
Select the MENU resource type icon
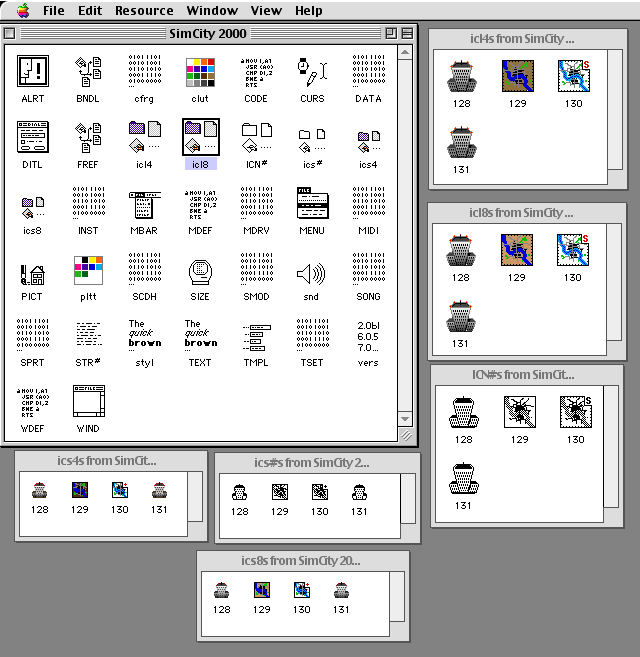pos(312,203)
